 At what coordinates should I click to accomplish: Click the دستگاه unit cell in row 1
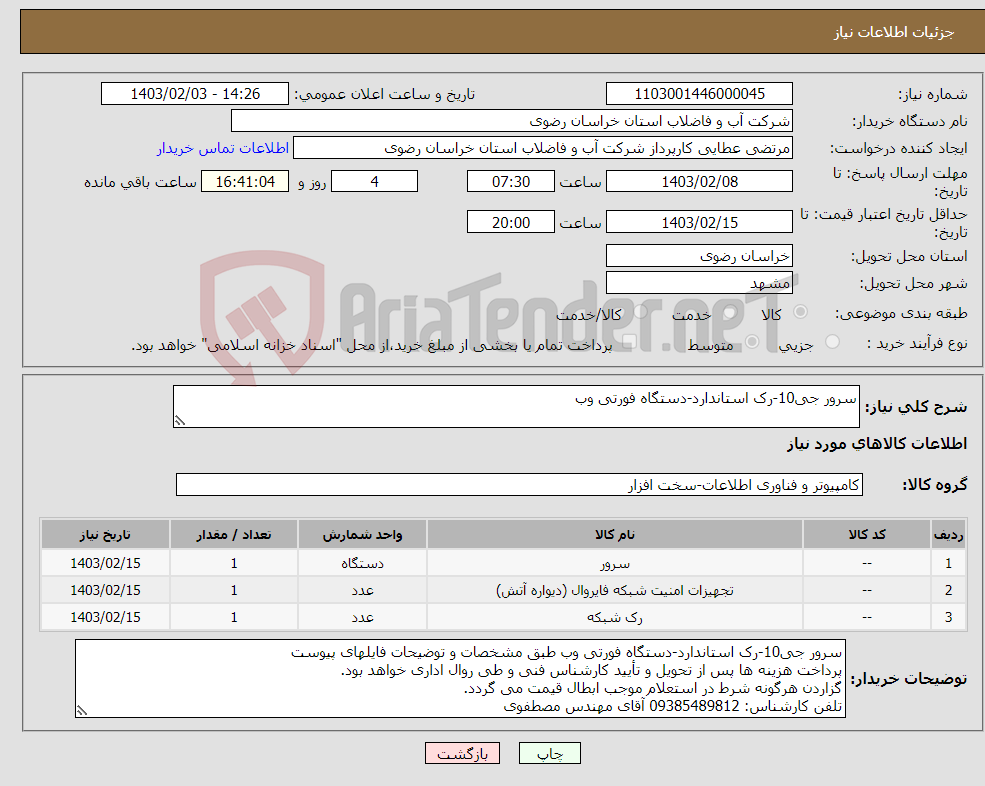(362, 563)
